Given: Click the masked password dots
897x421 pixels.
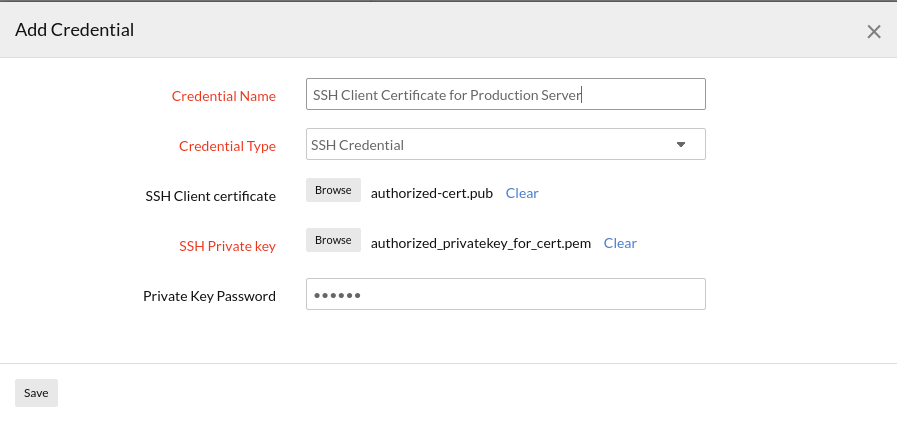Looking at the screenshot, I should click(x=336, y=295).
